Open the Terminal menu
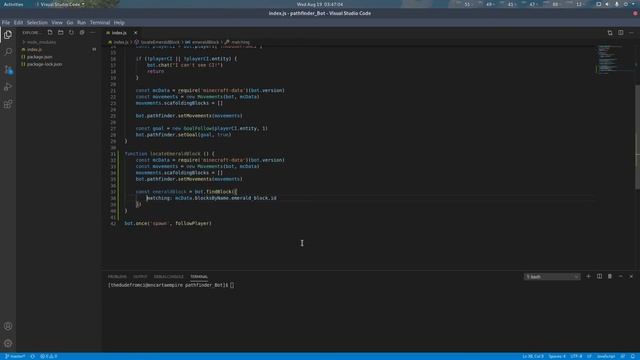This screenshot has width=640, height=360. (x=100, y=22)
